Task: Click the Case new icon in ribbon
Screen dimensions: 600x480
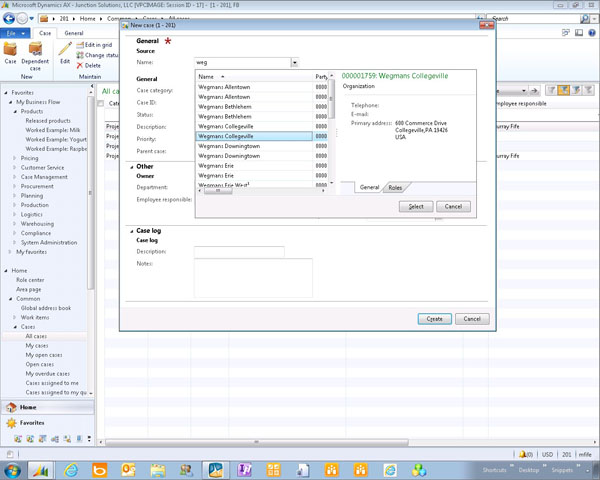Action: pos(10,53)
